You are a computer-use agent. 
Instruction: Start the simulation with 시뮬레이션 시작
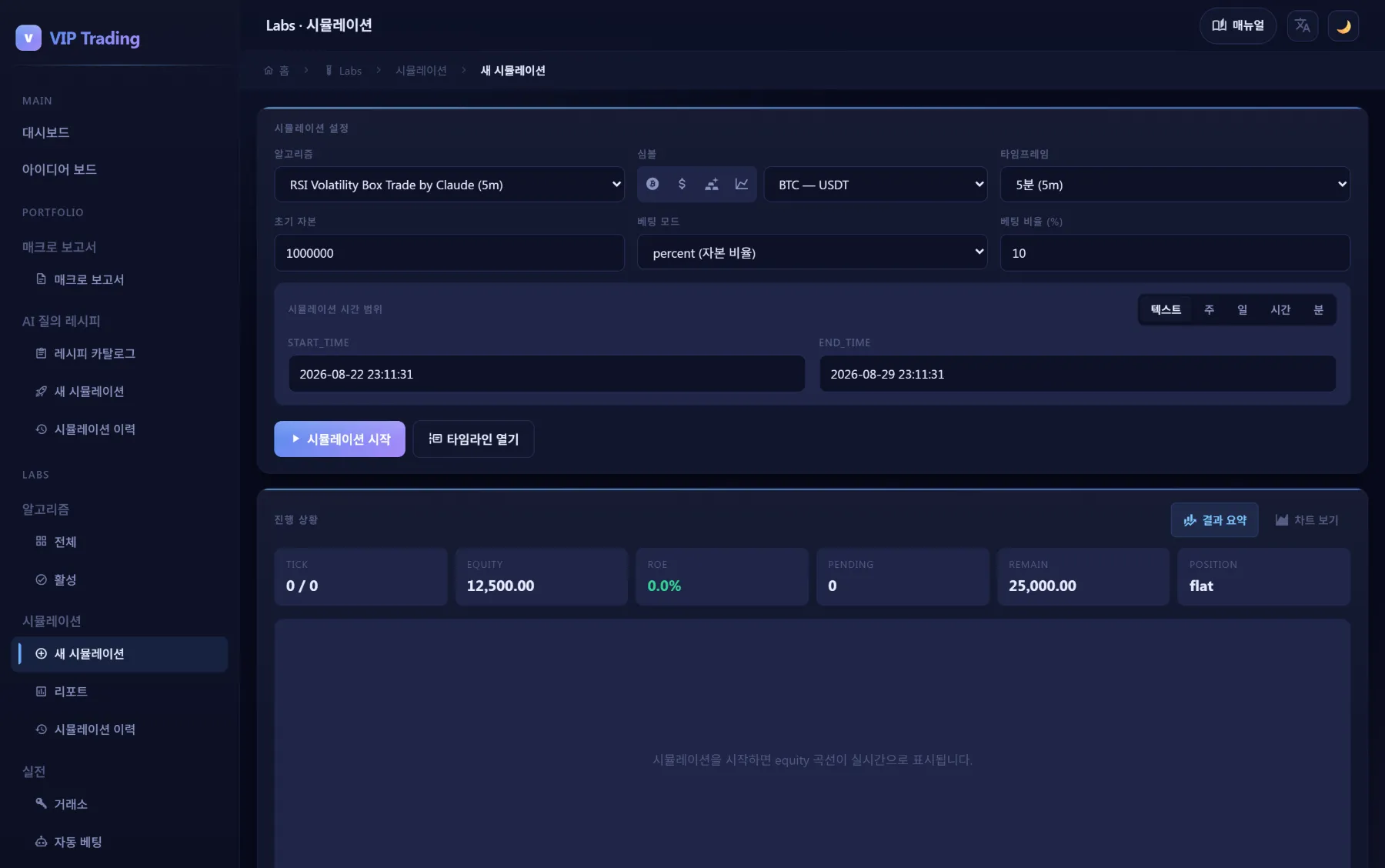coord(339,439)
